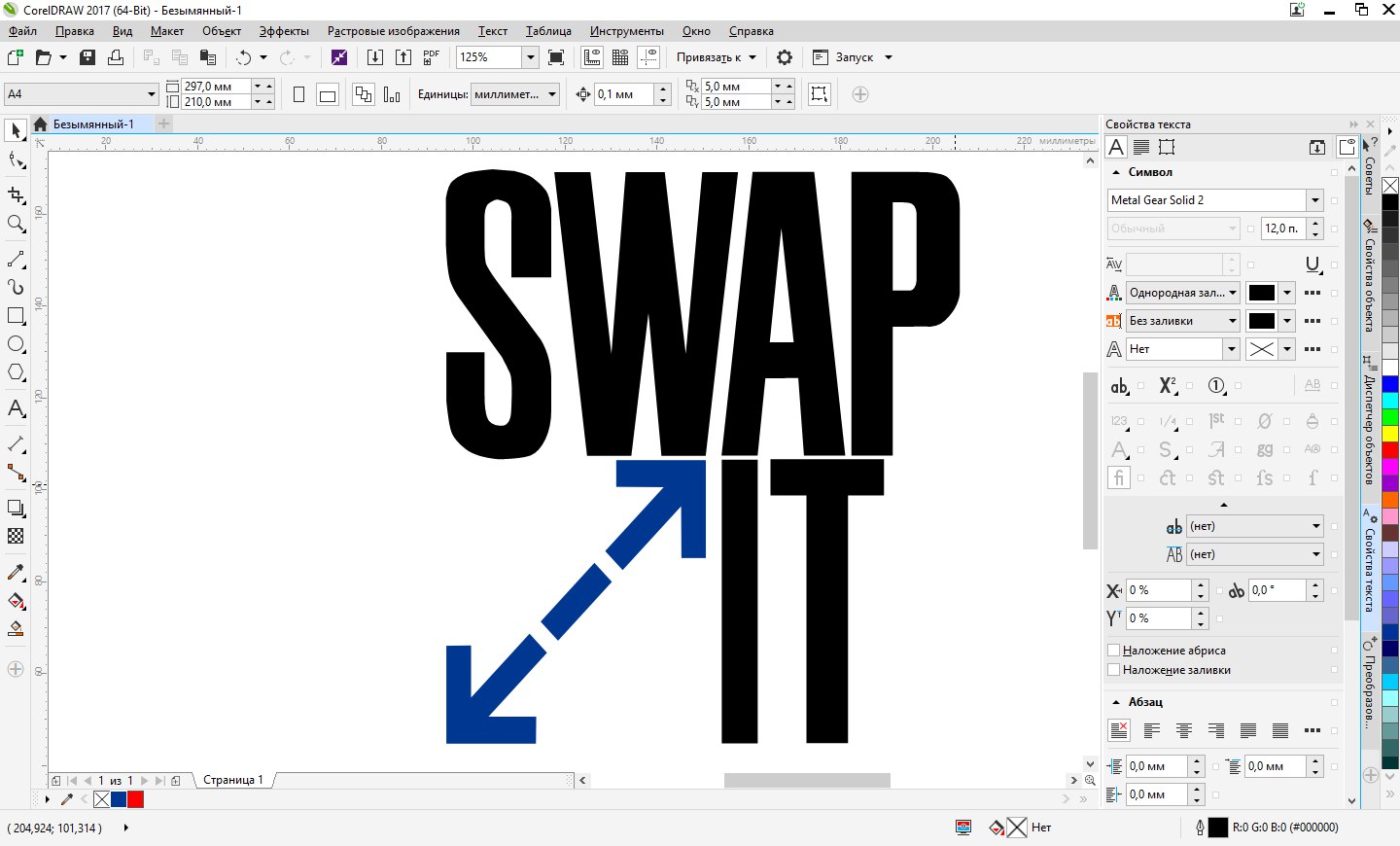Screen dimensions: 1400x846
Task: Click the Print icon
Action: pyautogui.click(x=116, y=57)
